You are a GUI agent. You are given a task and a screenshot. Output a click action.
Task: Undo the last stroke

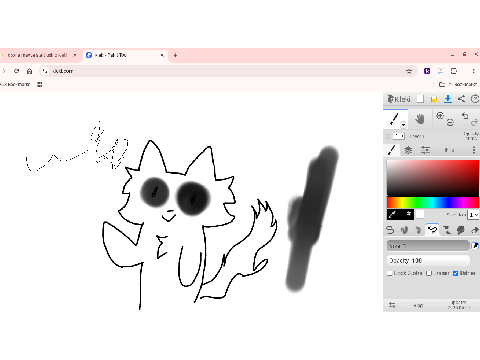[x=465, y=116]
